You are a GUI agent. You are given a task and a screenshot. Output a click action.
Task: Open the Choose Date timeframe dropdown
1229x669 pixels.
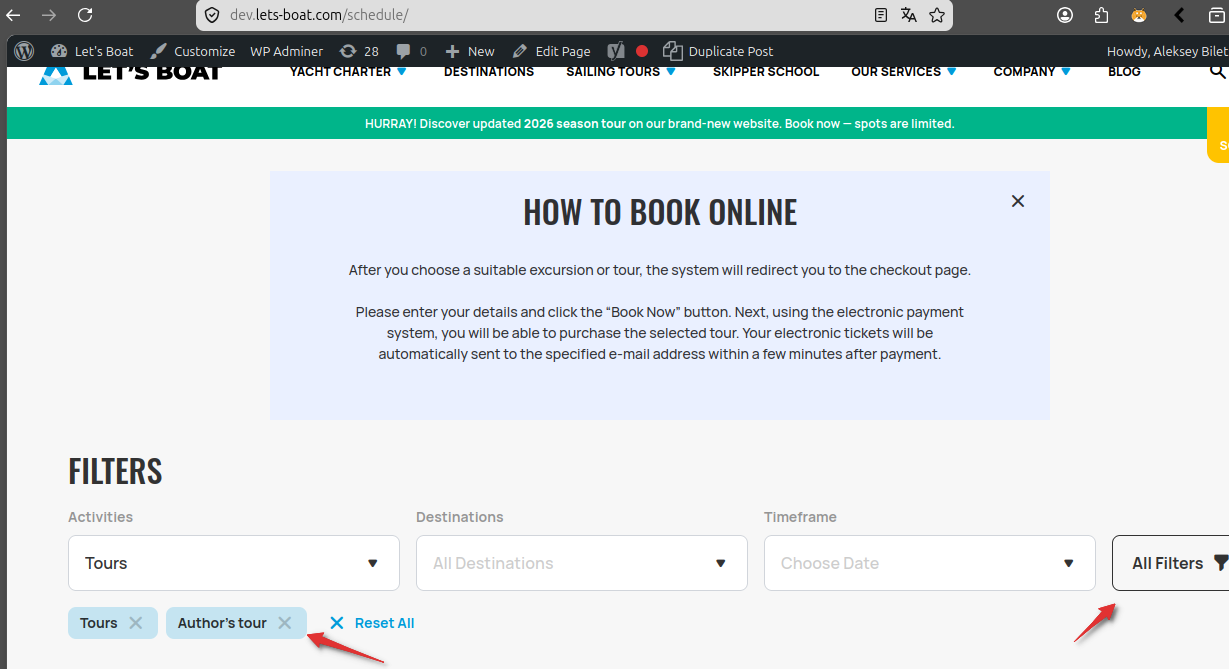click(930, 563)
